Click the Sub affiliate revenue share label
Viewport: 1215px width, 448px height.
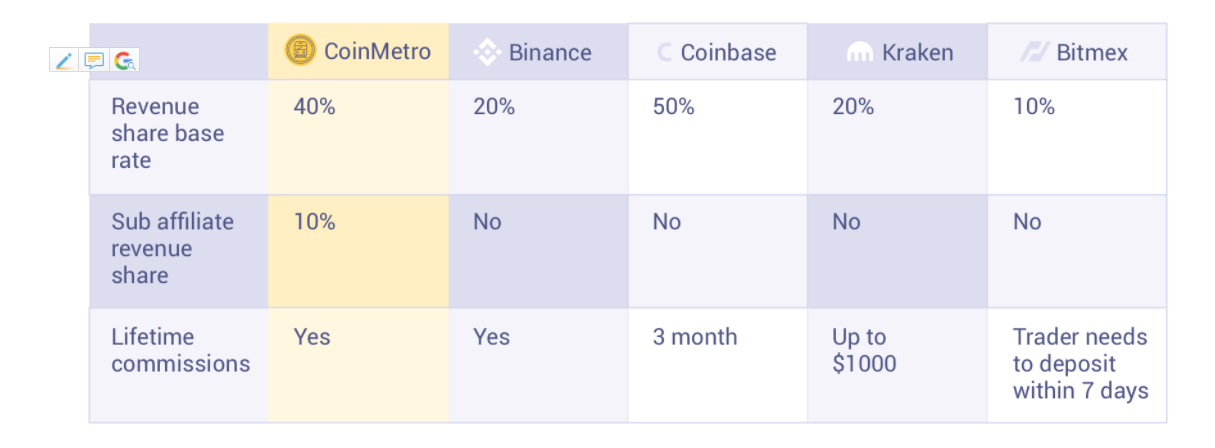172,248
